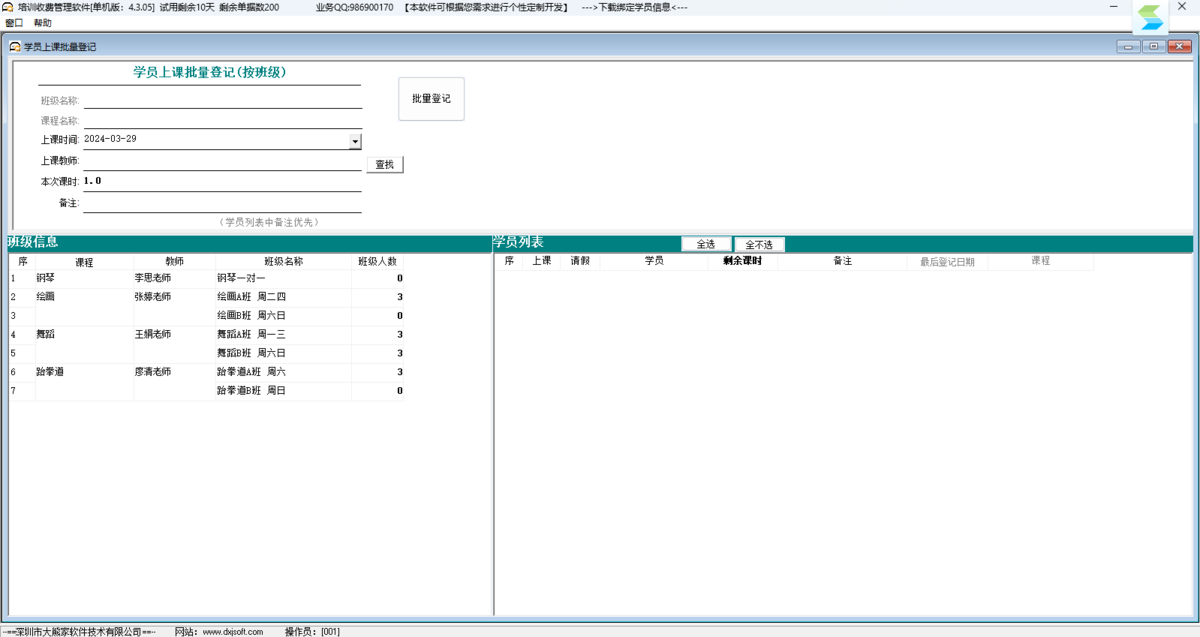1200x637 pixels.
Task: Select the 绘画 course cell
Action: (84, 297)
